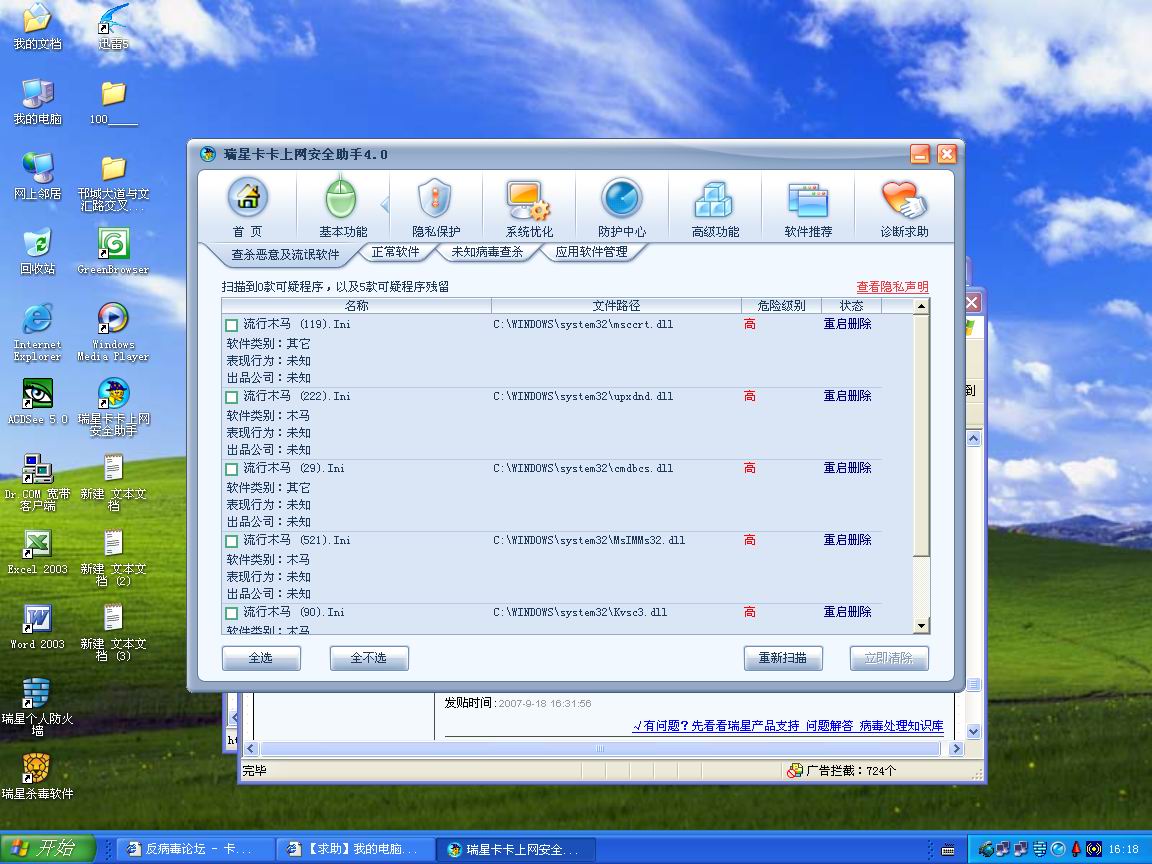Click path C:\WINDOWS\system32\Kvsc3.dll
The width and height of the screenshot is (1152, 864).
point(580,612)
